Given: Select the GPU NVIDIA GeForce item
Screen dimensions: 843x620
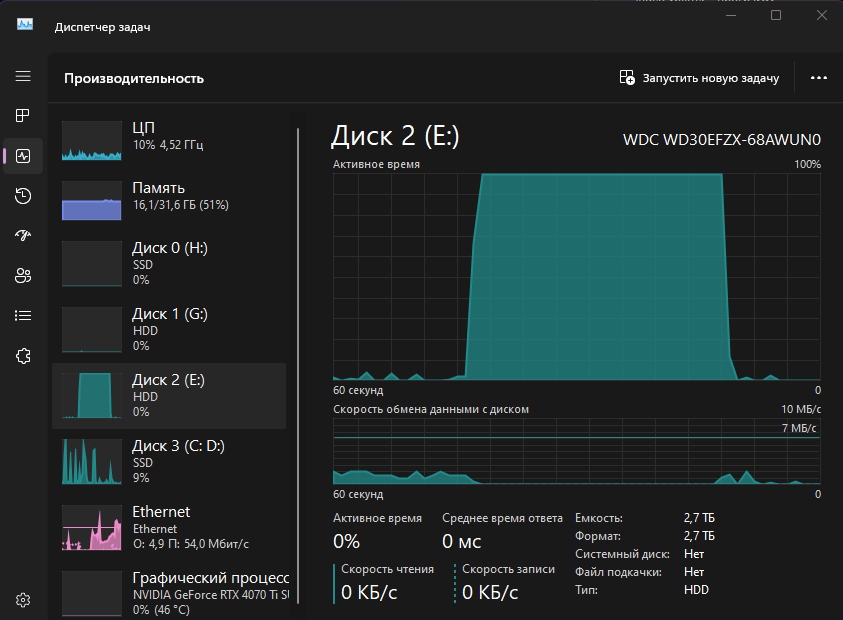Looking at the screenshot, I should pyautogui.click(x=169, y=594).
